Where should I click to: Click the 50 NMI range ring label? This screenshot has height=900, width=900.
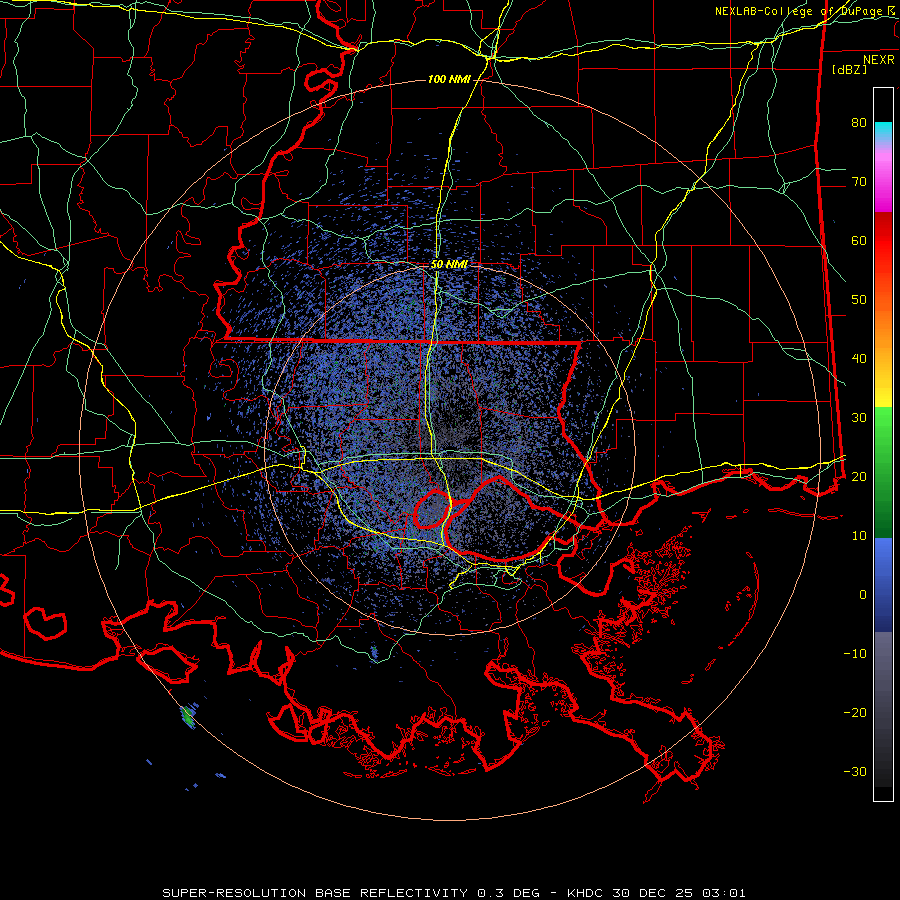point(449,265)
